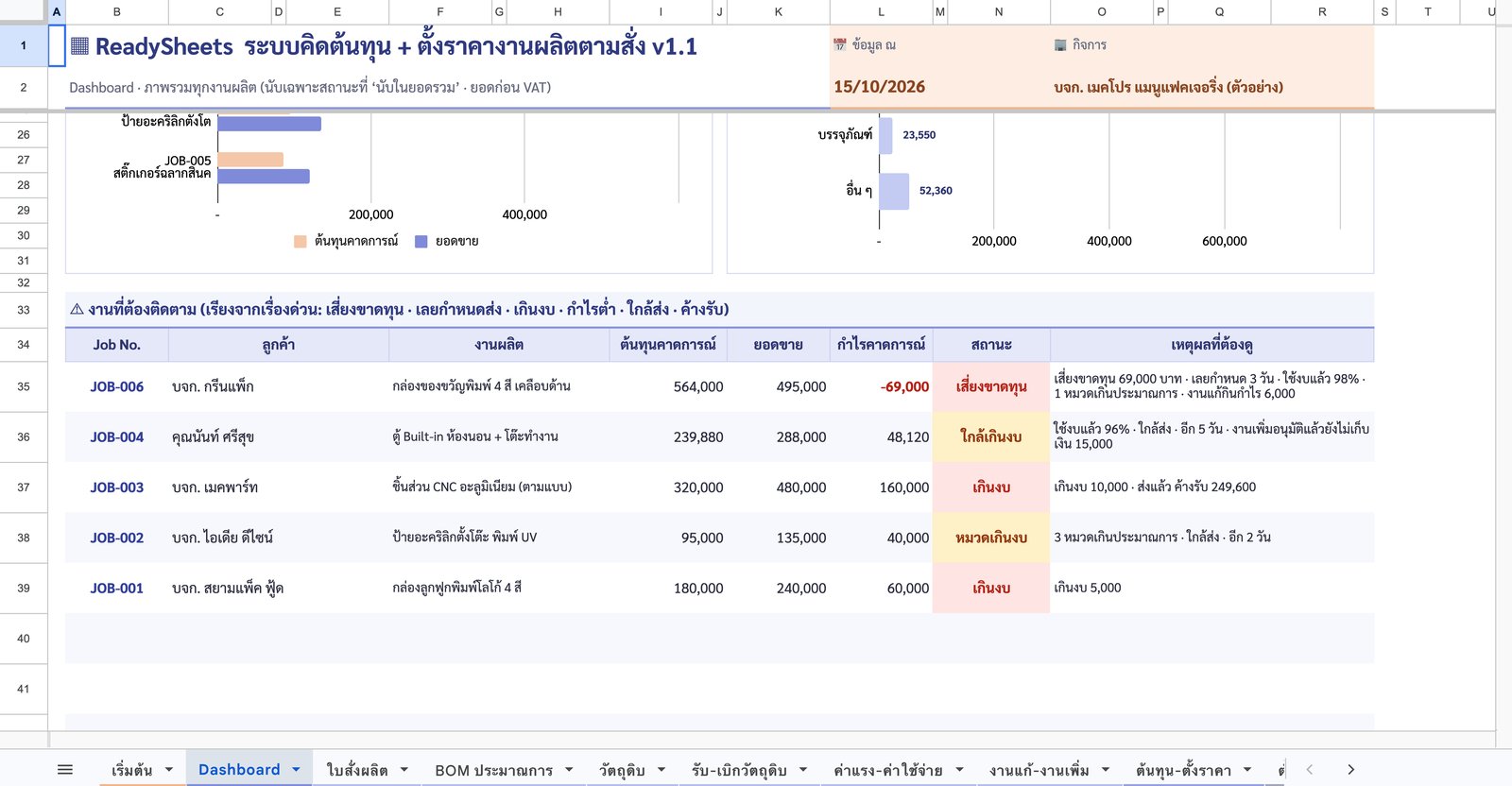This screenshot has height=786, width=1512.
Task: Select customer cell บจก. กรีนแพ็ก
Action: click(279, 386)
